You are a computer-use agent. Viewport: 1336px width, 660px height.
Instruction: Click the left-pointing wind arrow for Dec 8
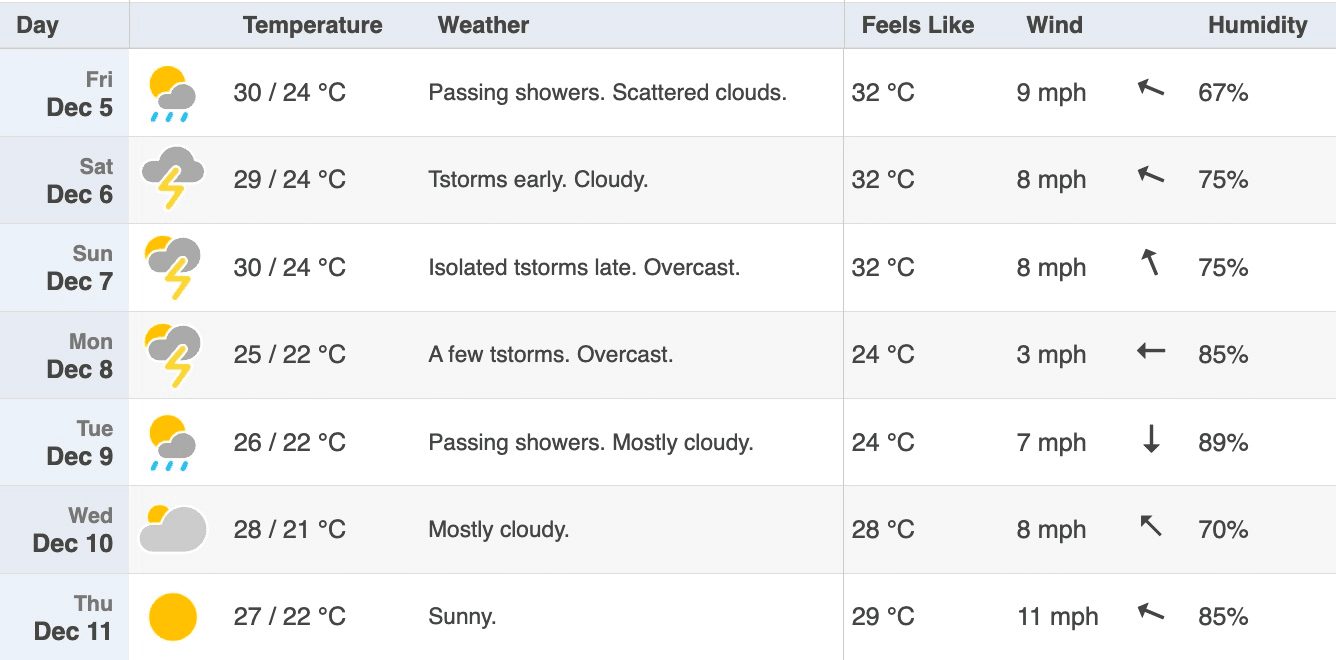[x=1151, y=352]
